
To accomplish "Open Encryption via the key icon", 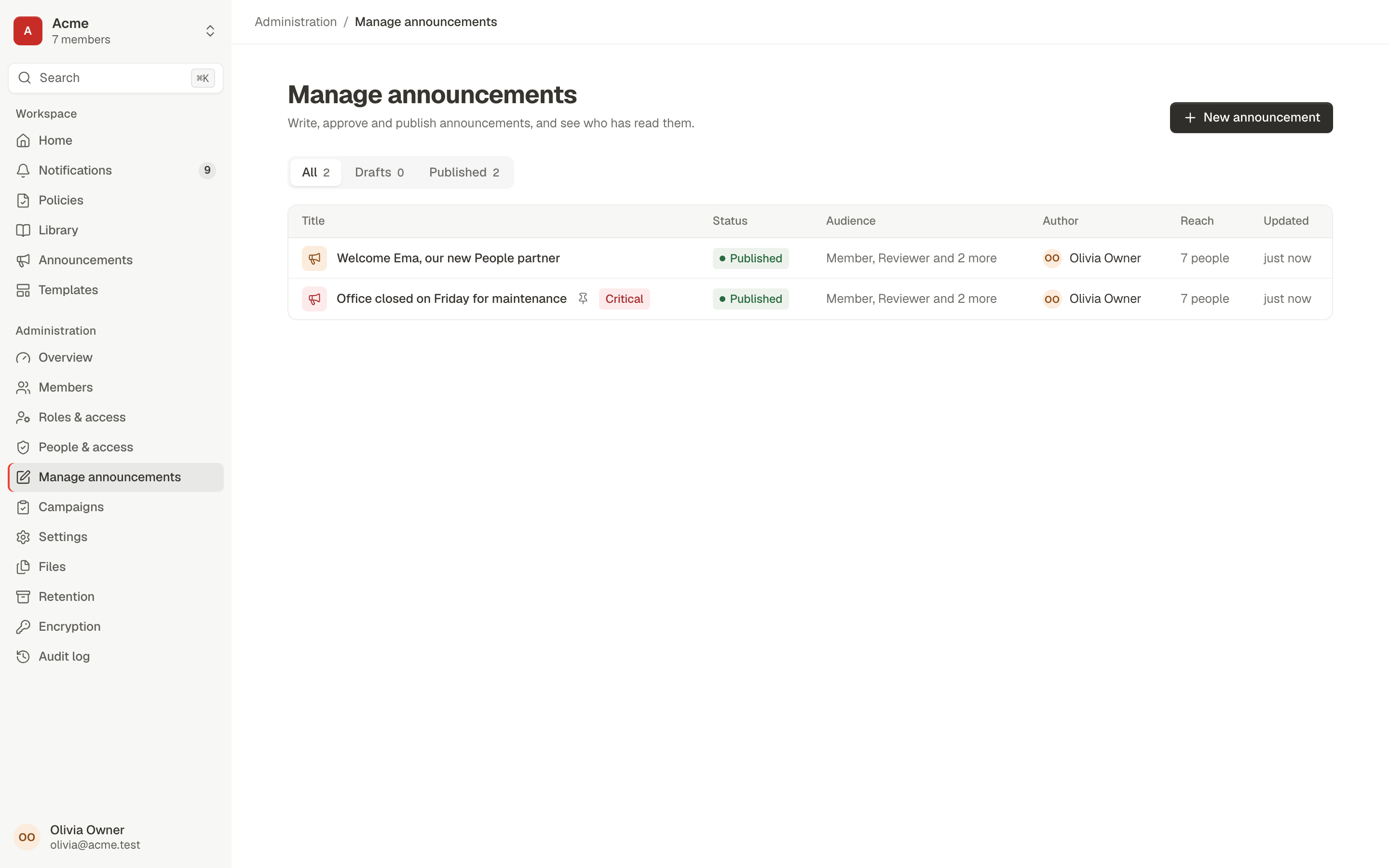I will 23,626.
